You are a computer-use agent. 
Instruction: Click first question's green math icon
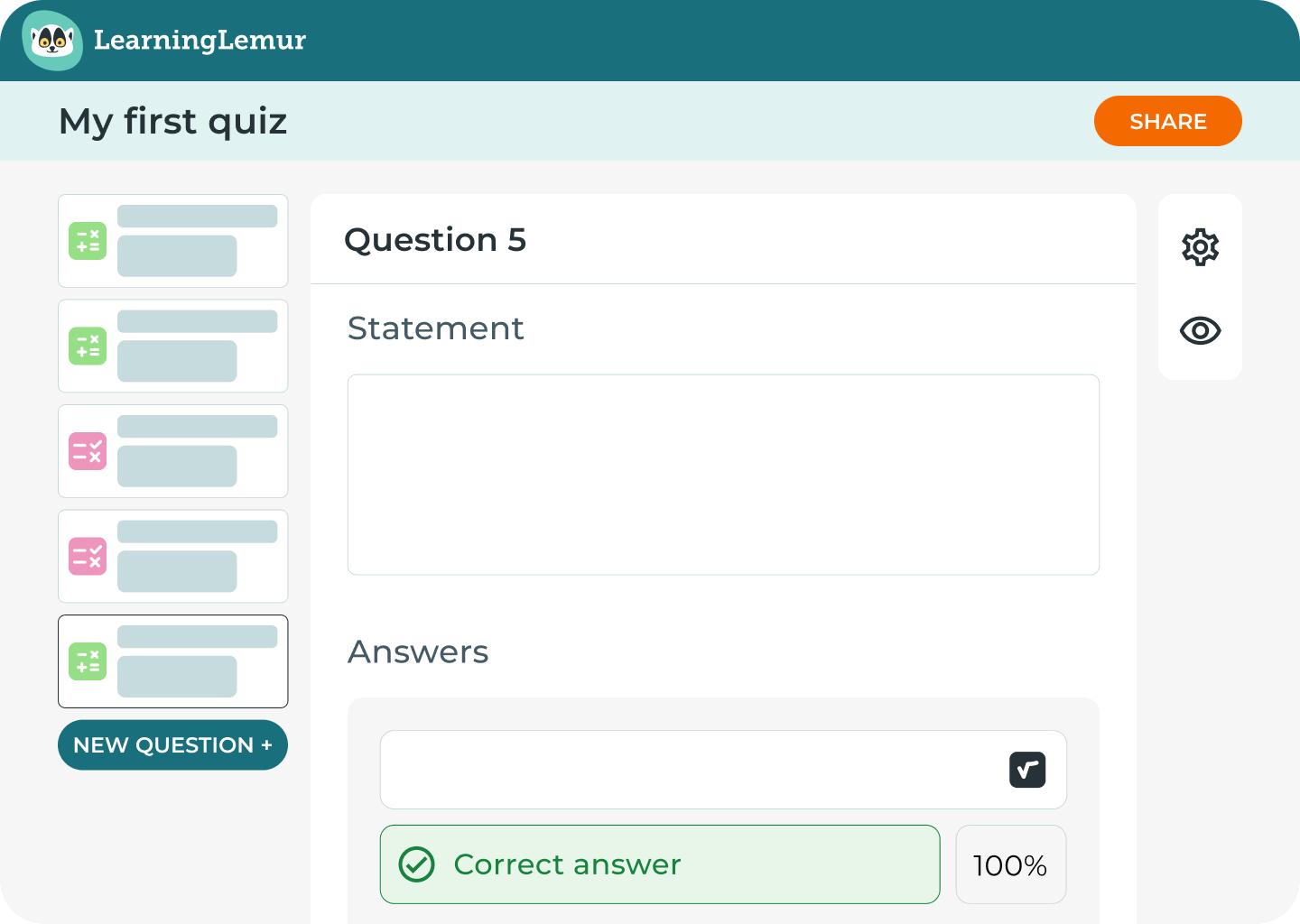(88, 241)
